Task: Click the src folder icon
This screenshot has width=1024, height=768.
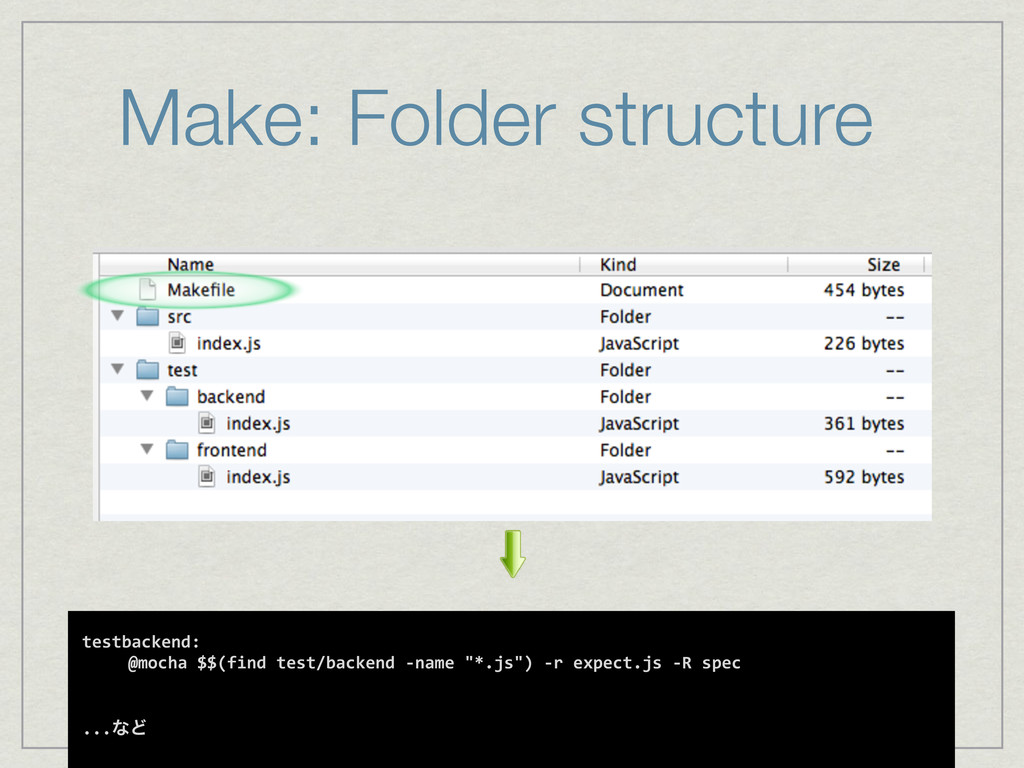Action: pyautogui.click(x=148, y=317)
